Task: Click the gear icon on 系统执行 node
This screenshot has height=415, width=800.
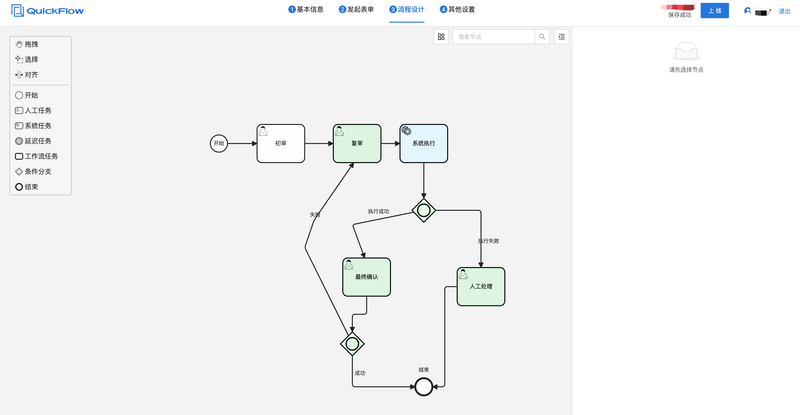Action: (x=406, y=131)
